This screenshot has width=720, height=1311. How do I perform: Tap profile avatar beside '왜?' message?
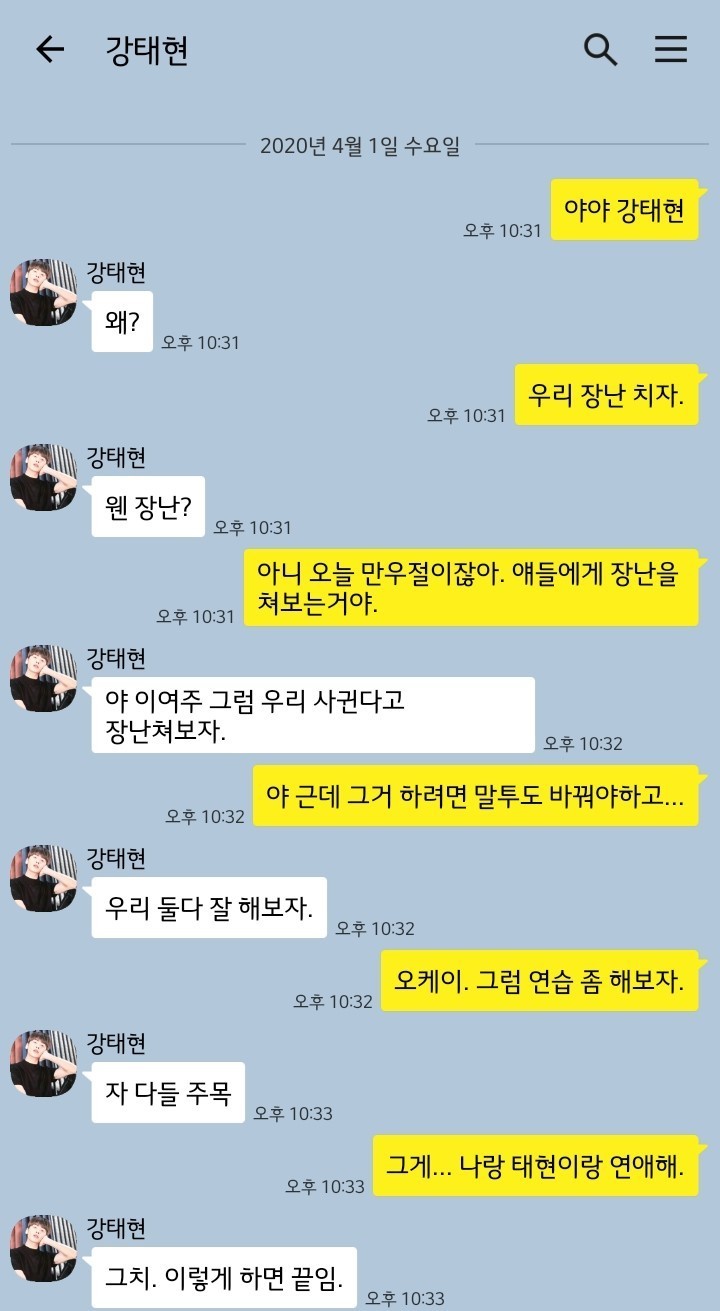pyautogui.click(x=44, y=292)
